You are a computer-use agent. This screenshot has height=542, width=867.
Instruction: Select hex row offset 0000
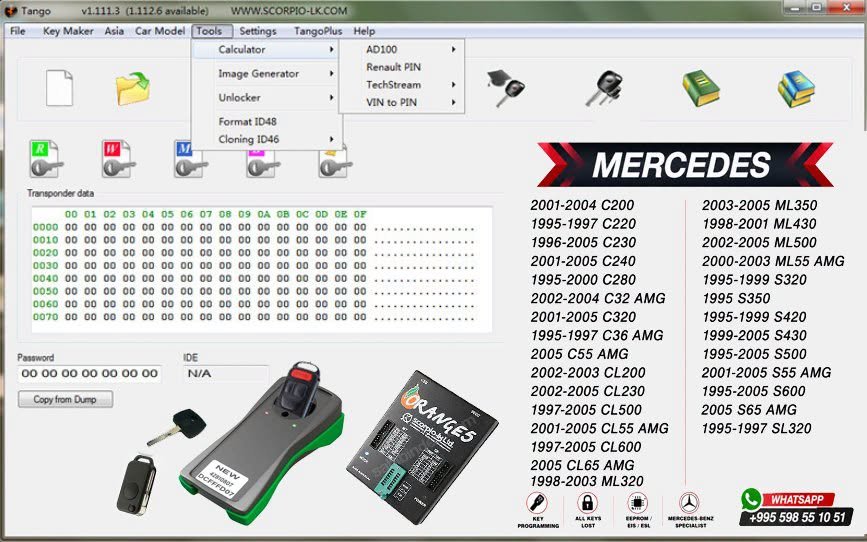point(45,227)
